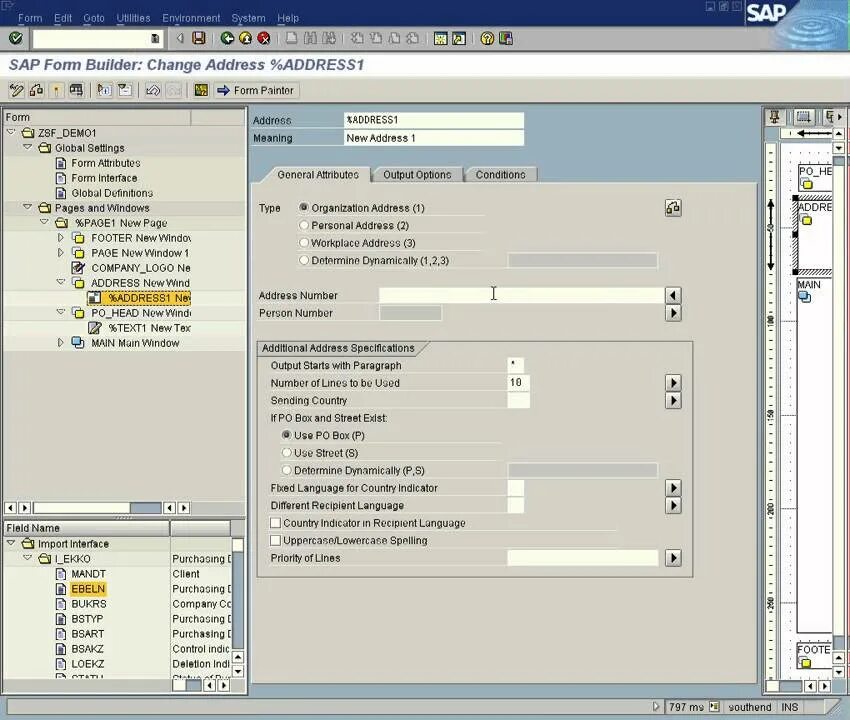This screenshot has width=850, height=720.
Task: Click the pin icon in the Form Painter pane
Action: click(x=775, y=117)
